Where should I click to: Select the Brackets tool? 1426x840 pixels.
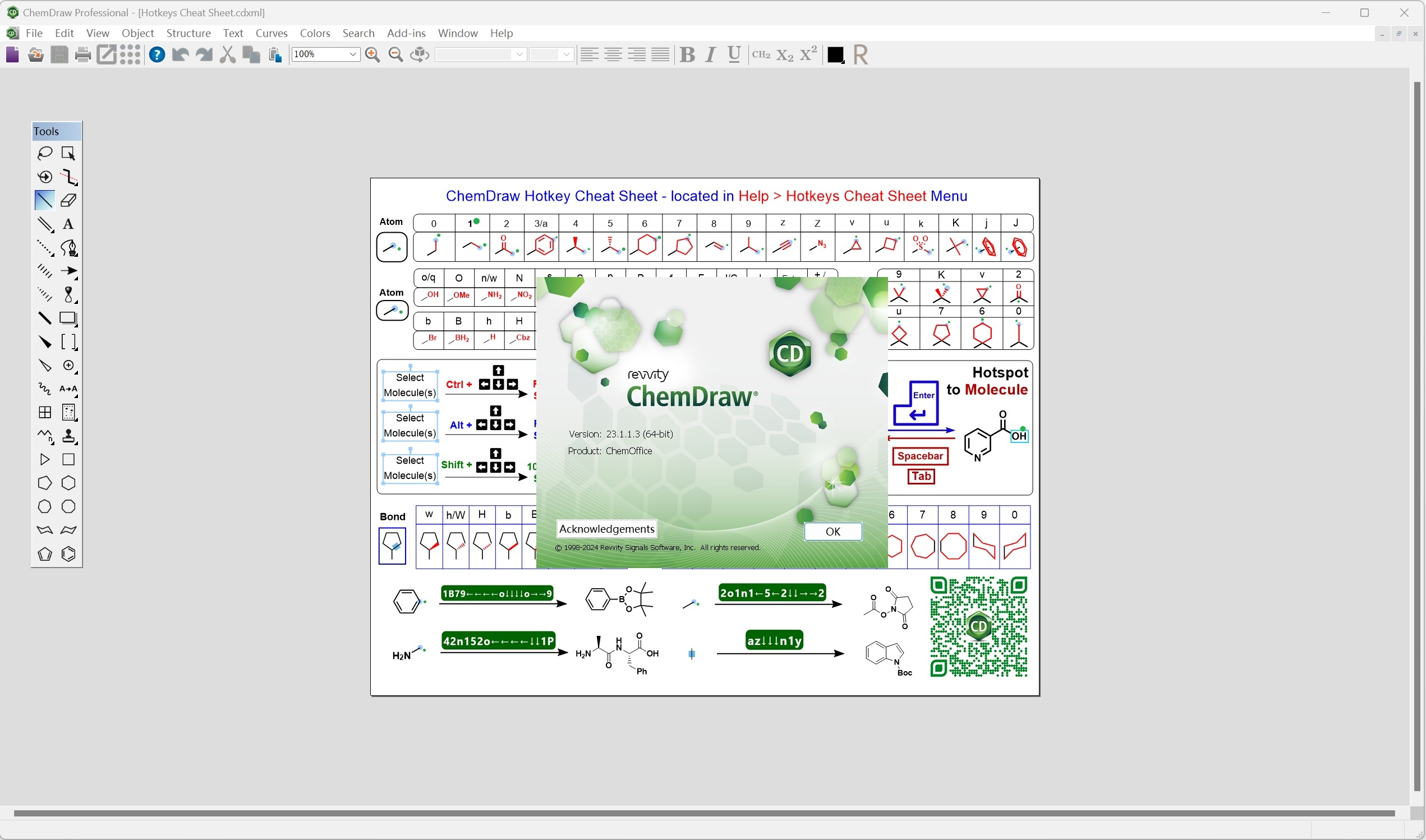point(68,342)
